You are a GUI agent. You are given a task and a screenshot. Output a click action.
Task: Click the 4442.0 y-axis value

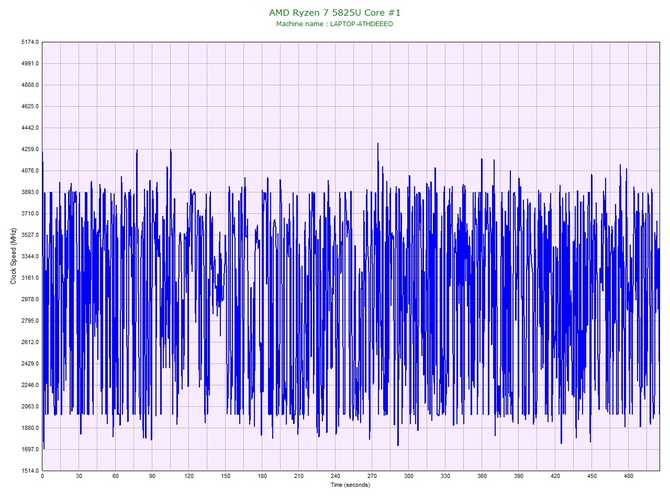(x=30, y=128)
